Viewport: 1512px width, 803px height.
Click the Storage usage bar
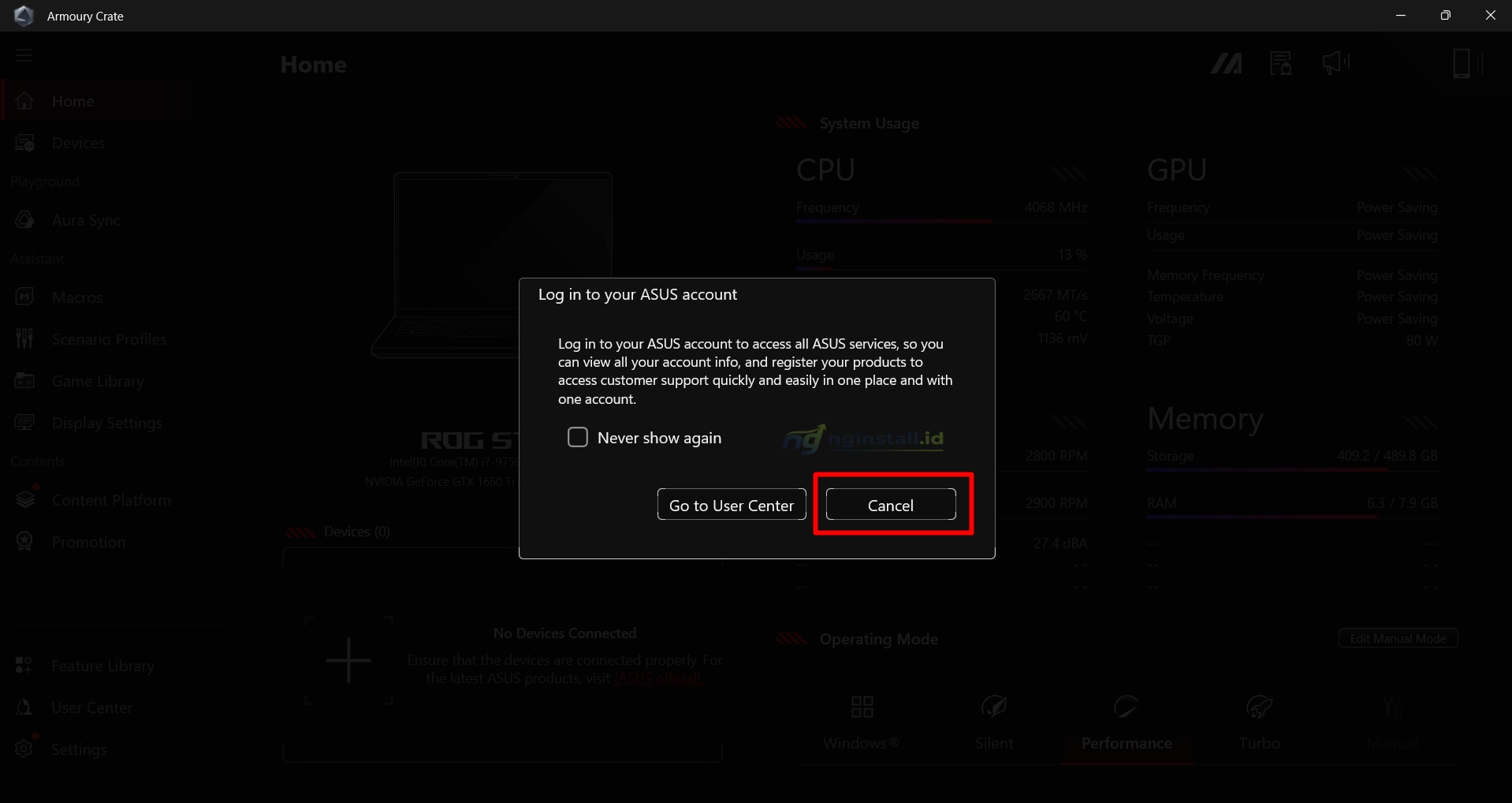1292,470
